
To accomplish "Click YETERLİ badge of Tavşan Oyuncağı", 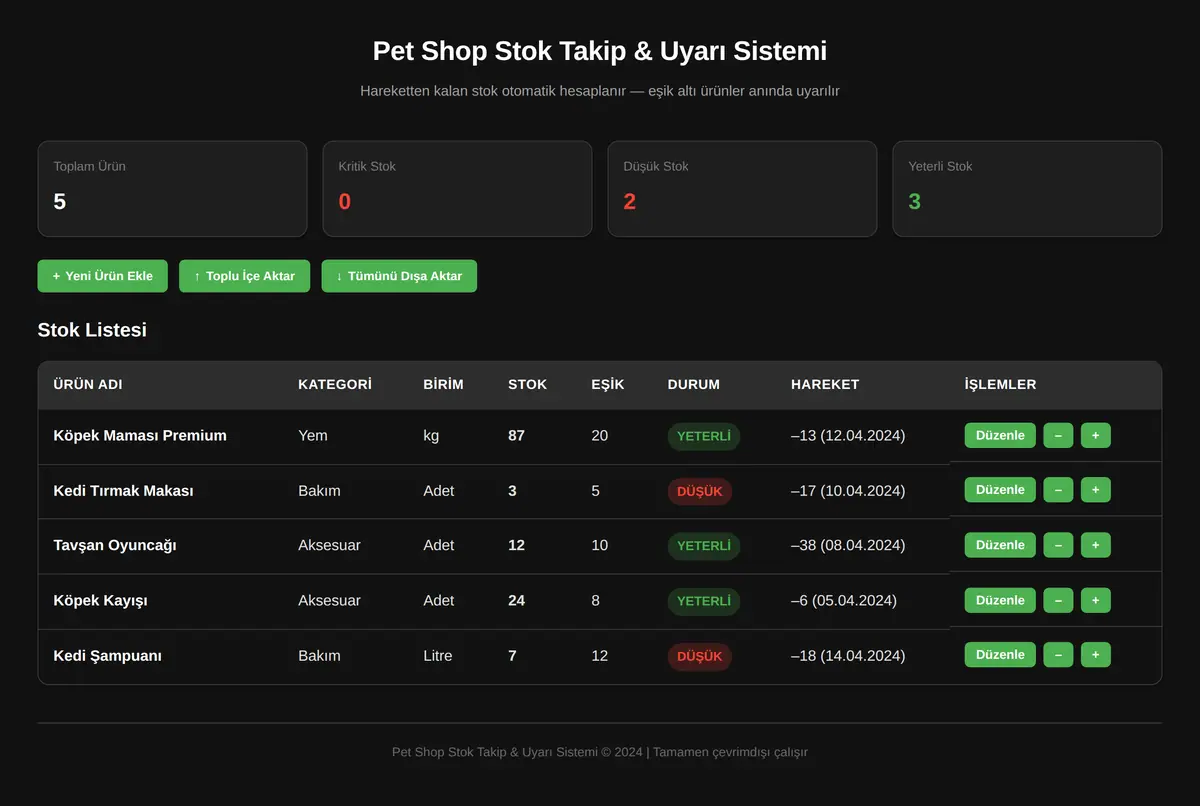I will coord(704,546).
